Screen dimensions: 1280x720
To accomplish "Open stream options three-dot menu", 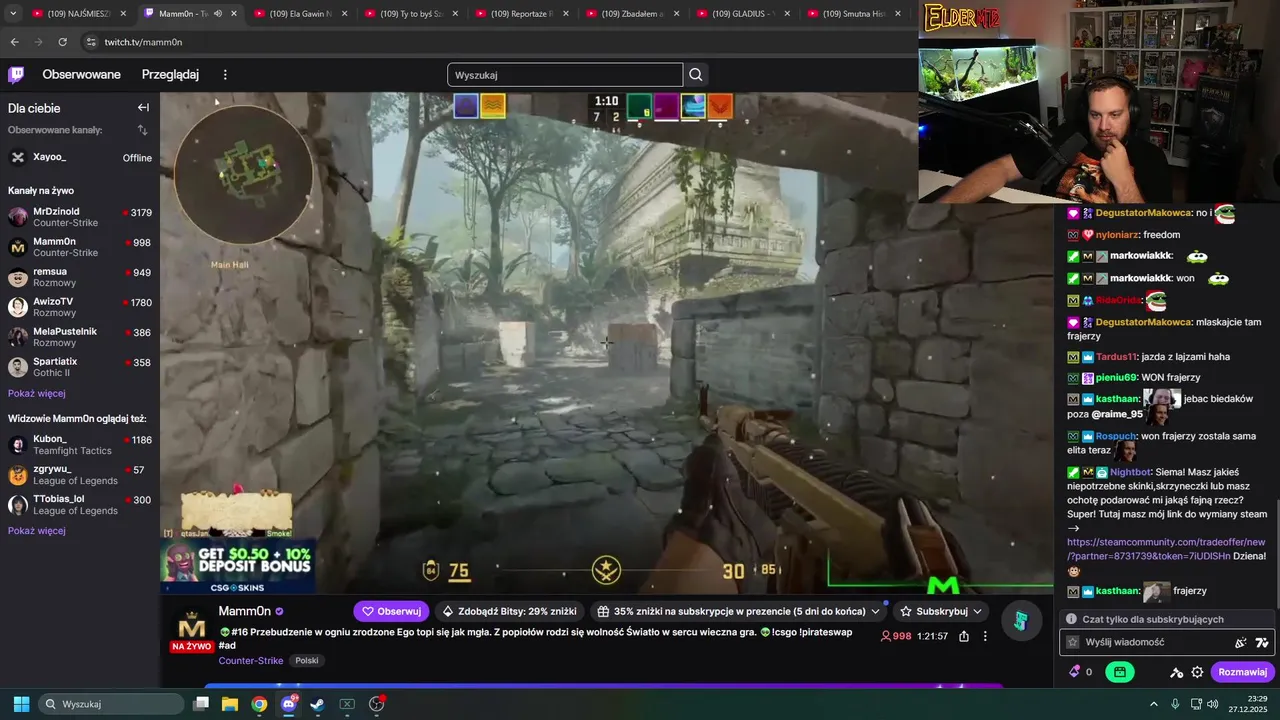I will [985, 636].
